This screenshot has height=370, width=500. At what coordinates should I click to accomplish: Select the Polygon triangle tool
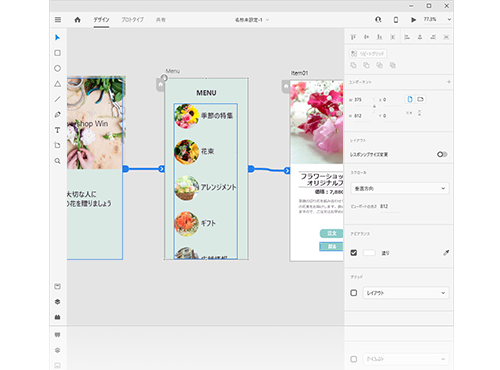click(57, 84)
